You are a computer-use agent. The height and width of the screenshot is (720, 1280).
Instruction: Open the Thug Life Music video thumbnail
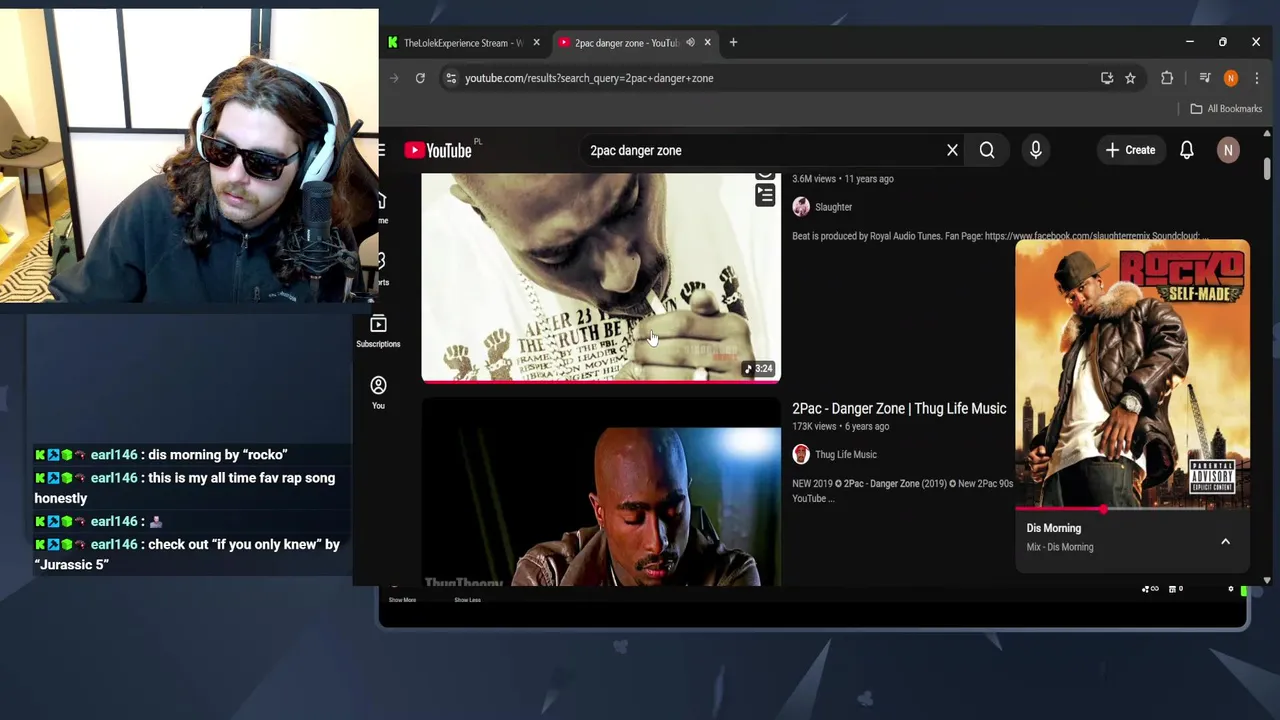click(601, 492)
